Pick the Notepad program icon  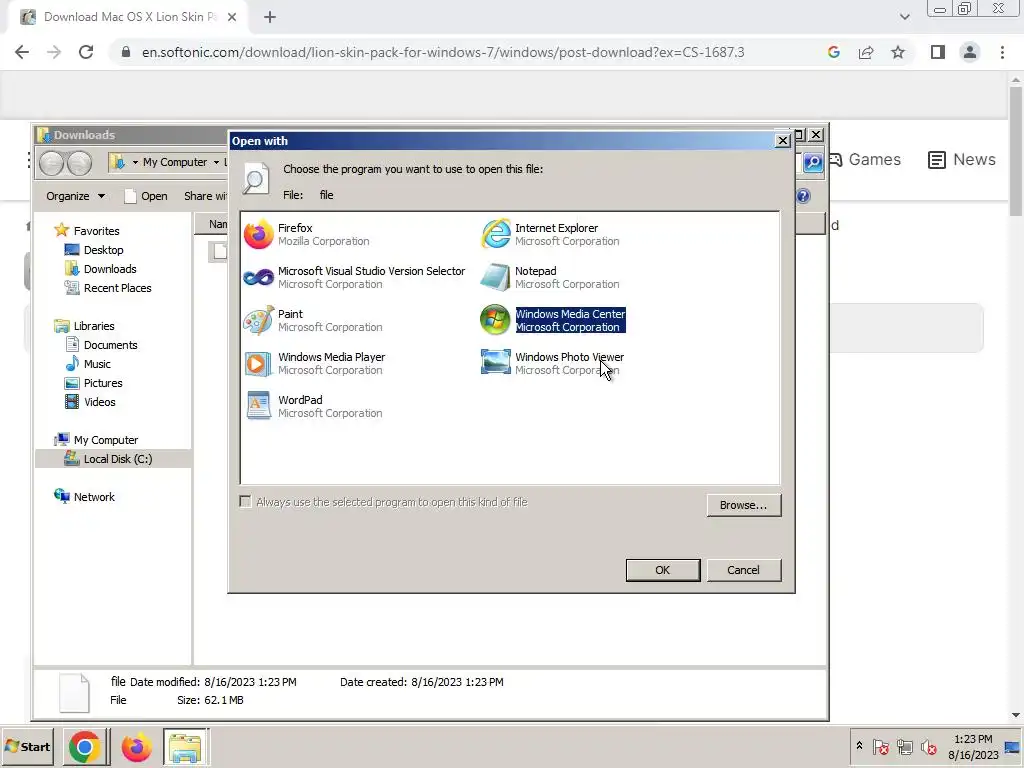[x=496, y=277]
